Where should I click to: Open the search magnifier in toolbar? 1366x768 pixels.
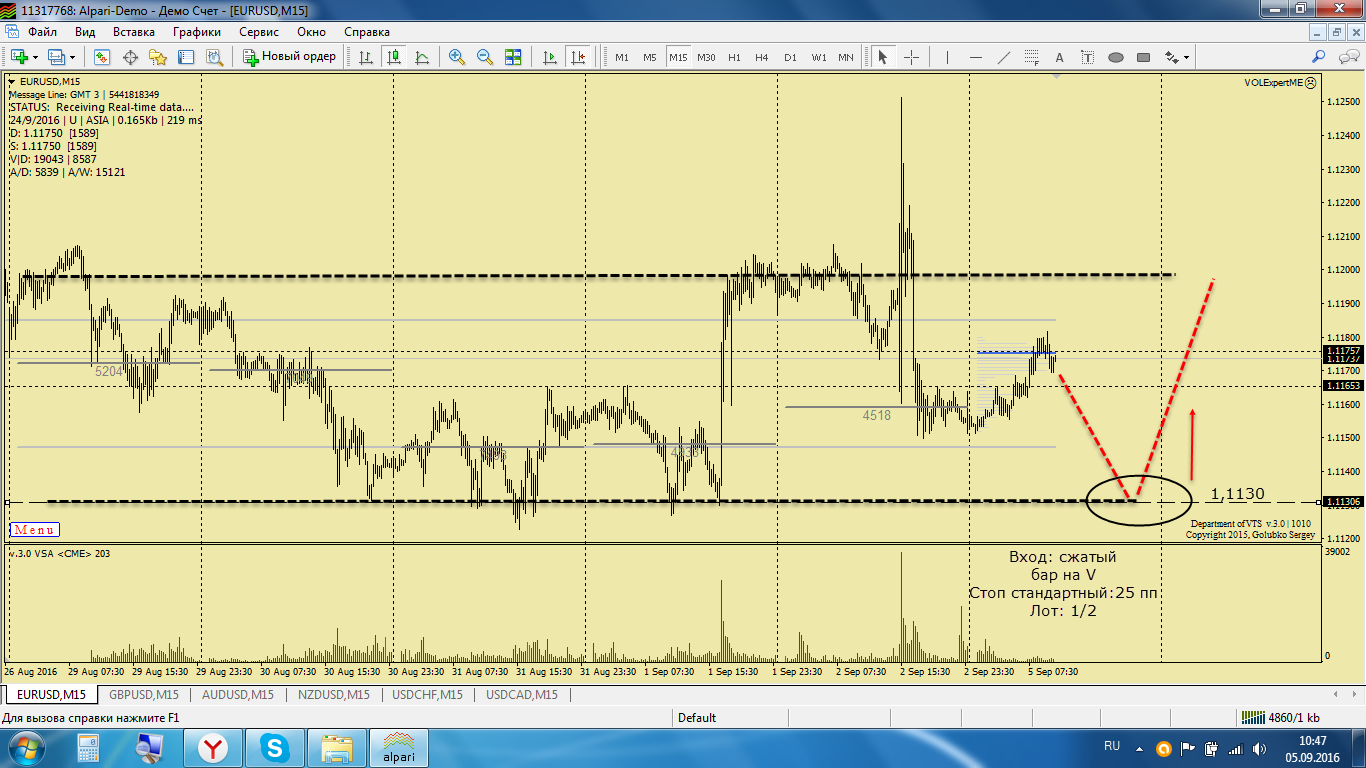[1319, 57]
